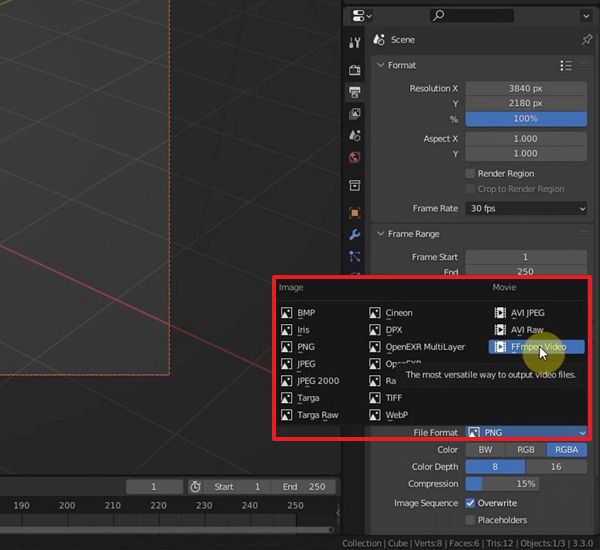600x550 pixels.
Task: Open the properties options dropdown arrow
Action: (x=586, y=16)
